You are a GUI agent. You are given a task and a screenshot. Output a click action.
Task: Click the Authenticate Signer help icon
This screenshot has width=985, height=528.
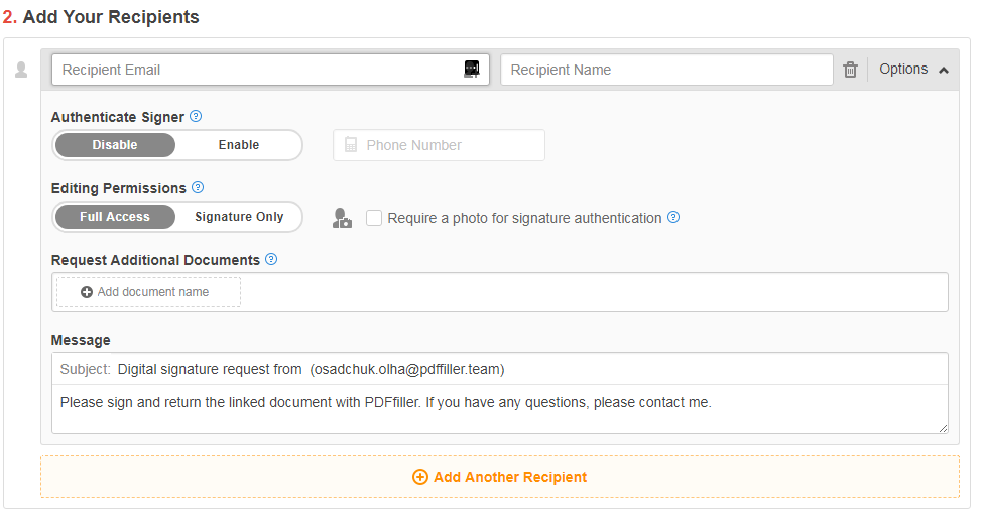click(196, 116)
